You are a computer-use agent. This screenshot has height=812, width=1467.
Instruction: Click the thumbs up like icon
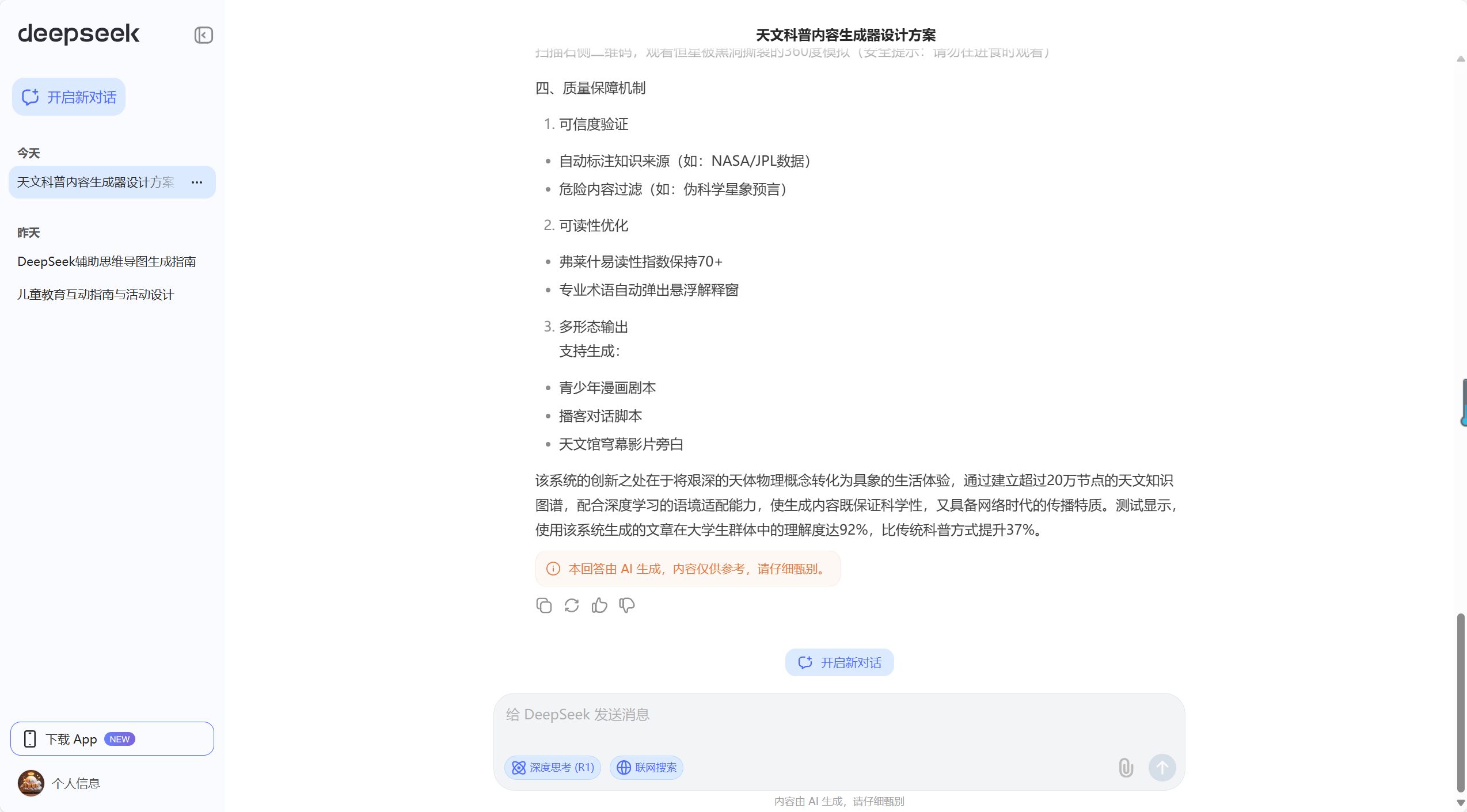click(x=599, y=605)
